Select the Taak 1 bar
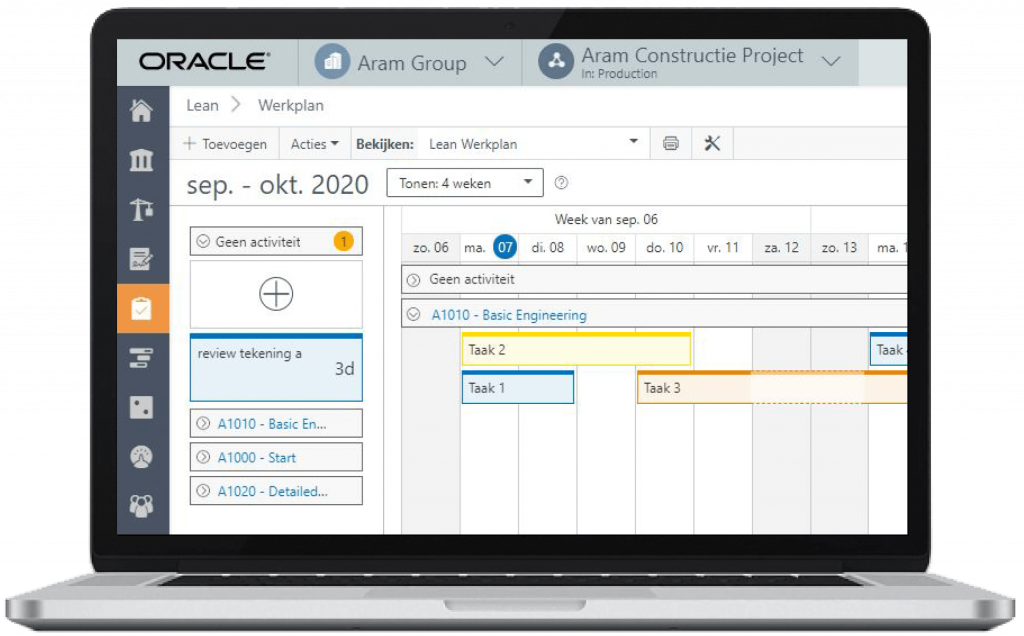The height and width of the screenshot is (636, 1024). tap(518, 387)
